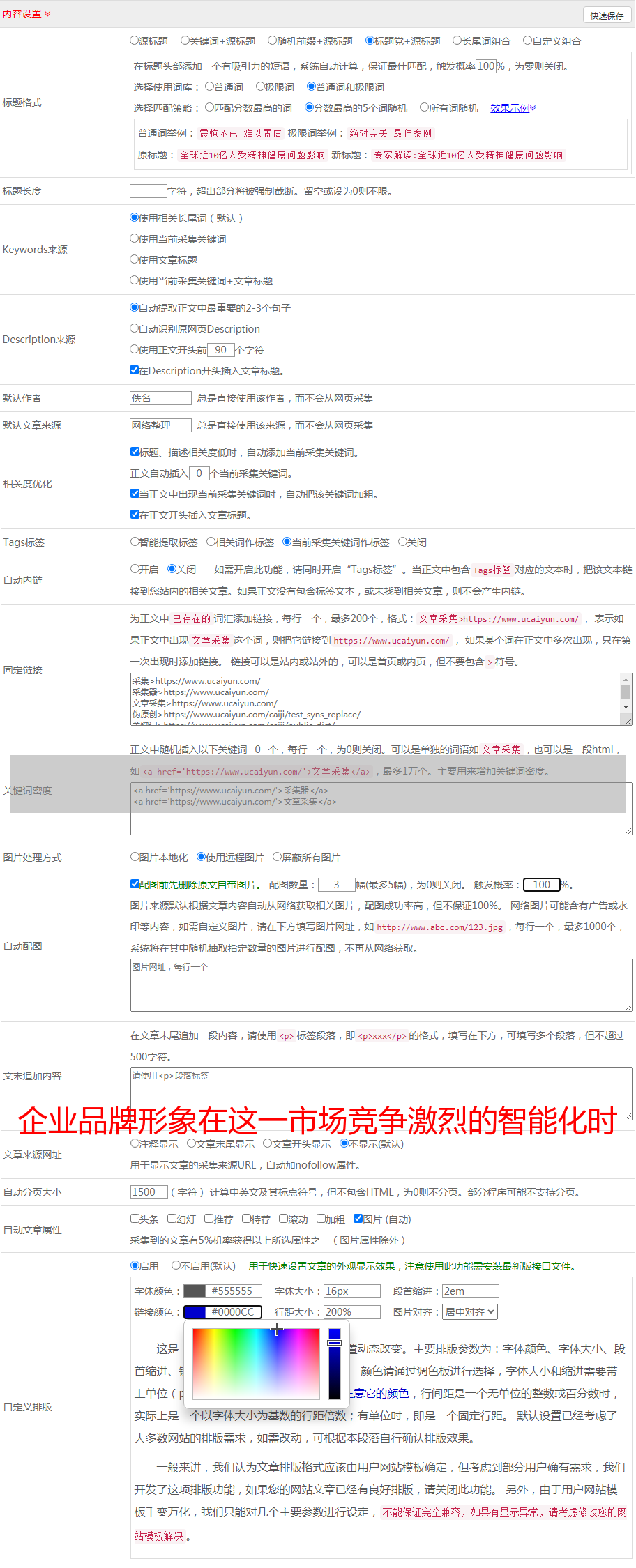Open the 图片对齐 dropdown
This screenshot has width=636, height=1568.
pos(471,1312)
